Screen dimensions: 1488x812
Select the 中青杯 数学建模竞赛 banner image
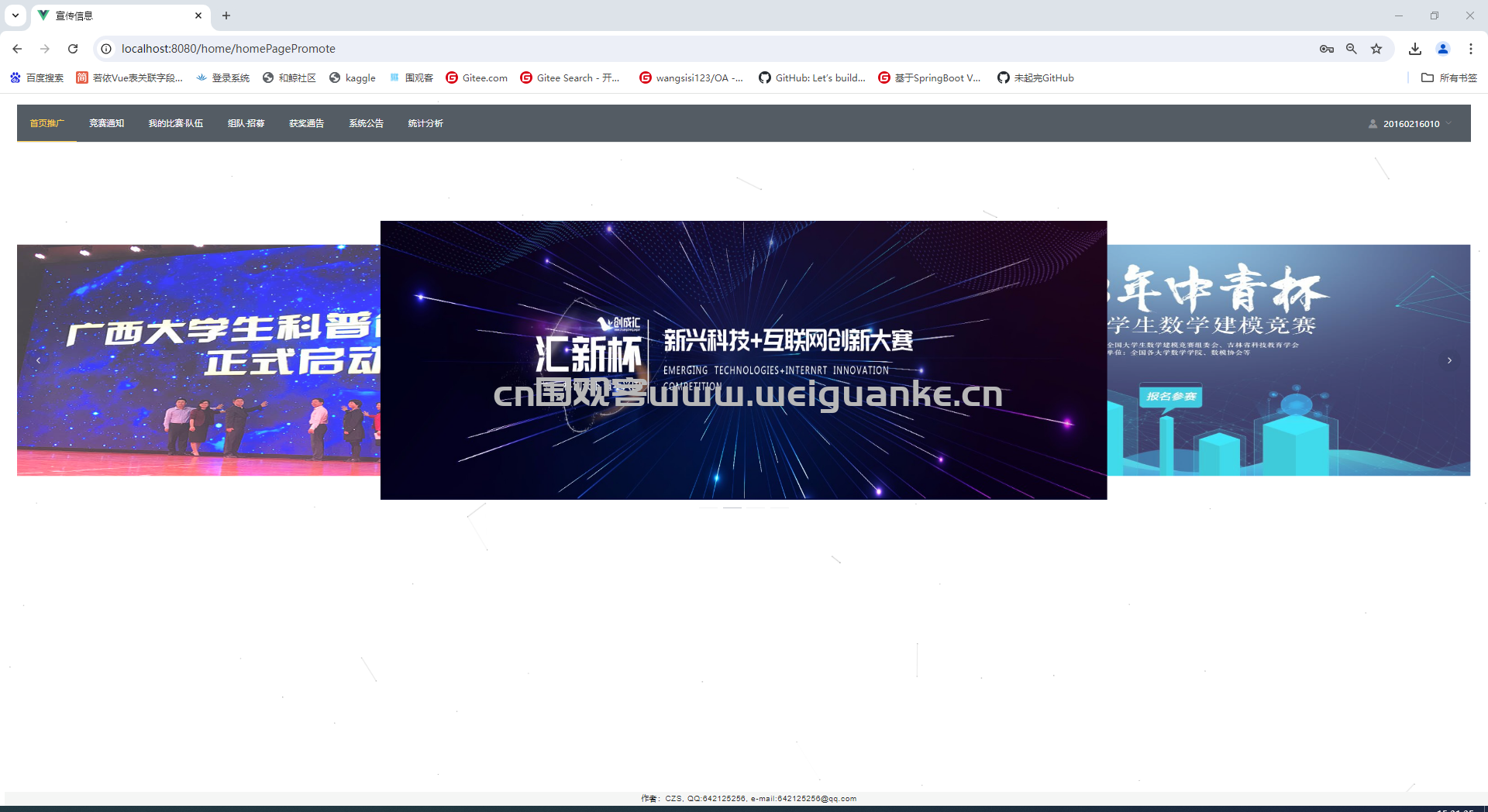[1288, 360]
